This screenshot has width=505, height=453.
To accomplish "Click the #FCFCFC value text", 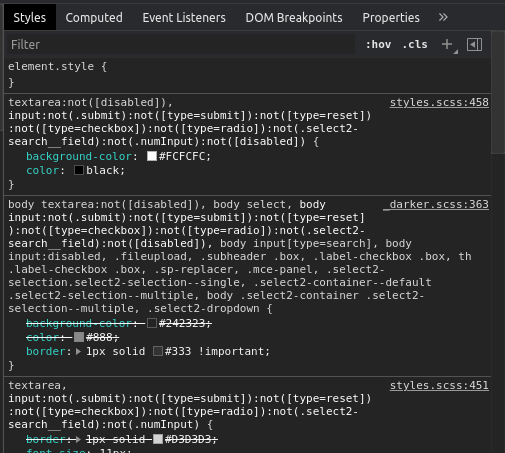I will coord(182,156).
